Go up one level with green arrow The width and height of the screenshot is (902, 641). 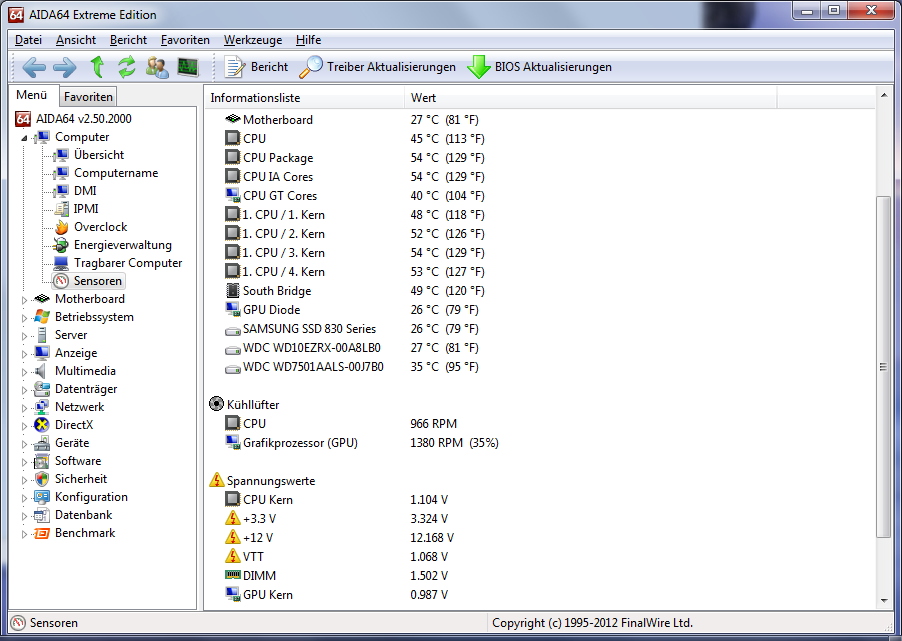click(x=97, y=67)
